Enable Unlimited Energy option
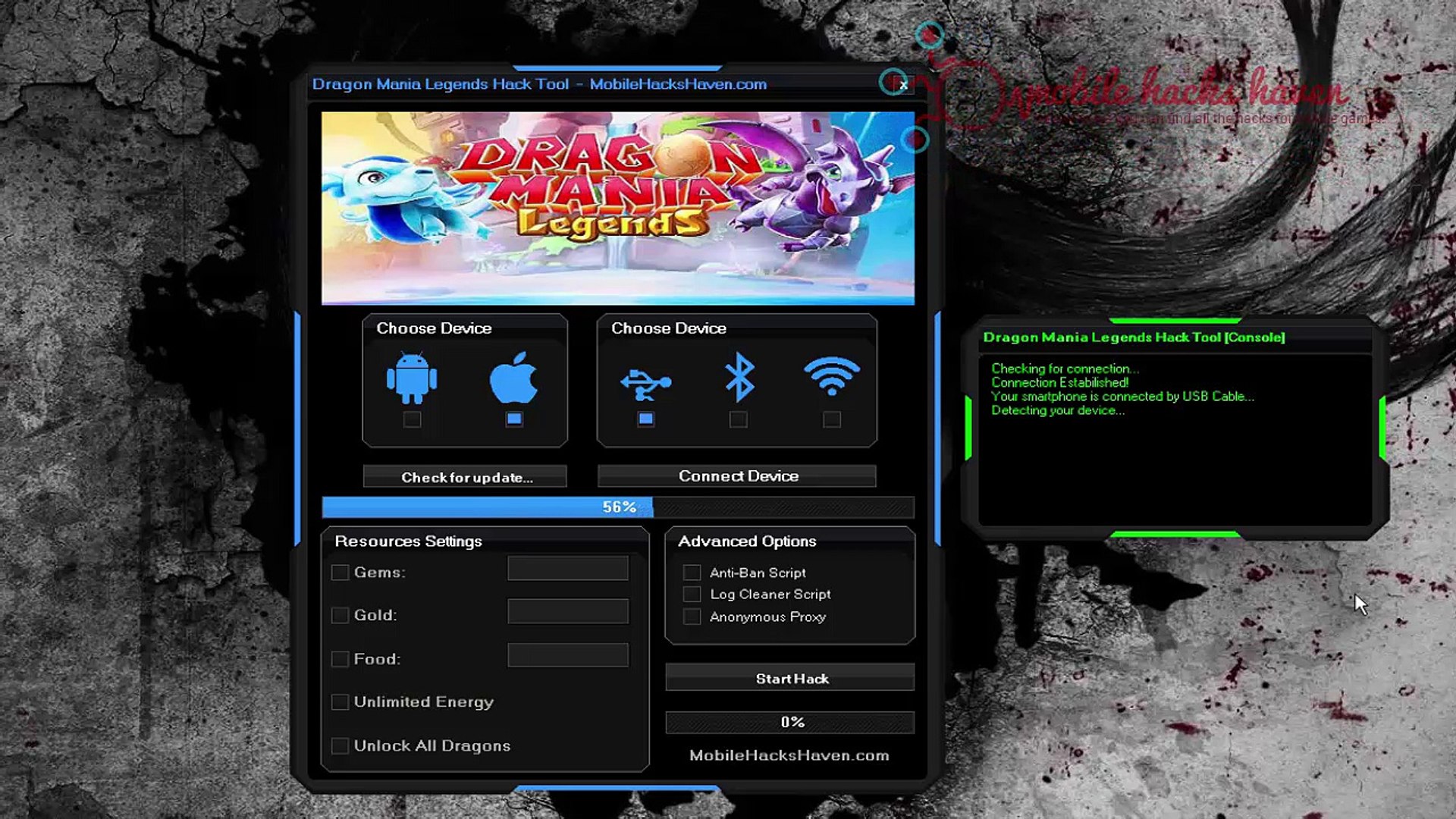This screenshot has width=1456, height=819. click(x=340, y=702)
